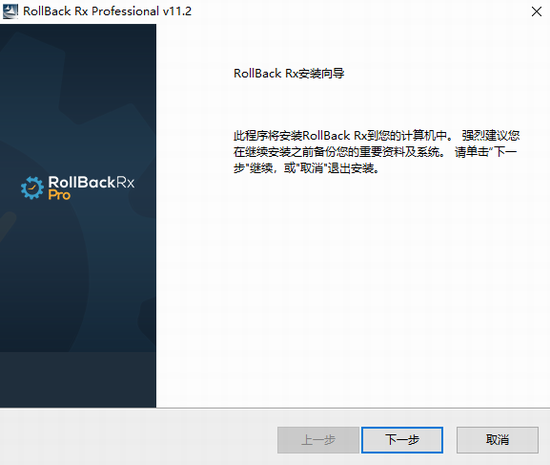Click the second description line about backing up data
Image resolution: width=550 pixels, height=465 pixels.
click(x=375, y=152)
